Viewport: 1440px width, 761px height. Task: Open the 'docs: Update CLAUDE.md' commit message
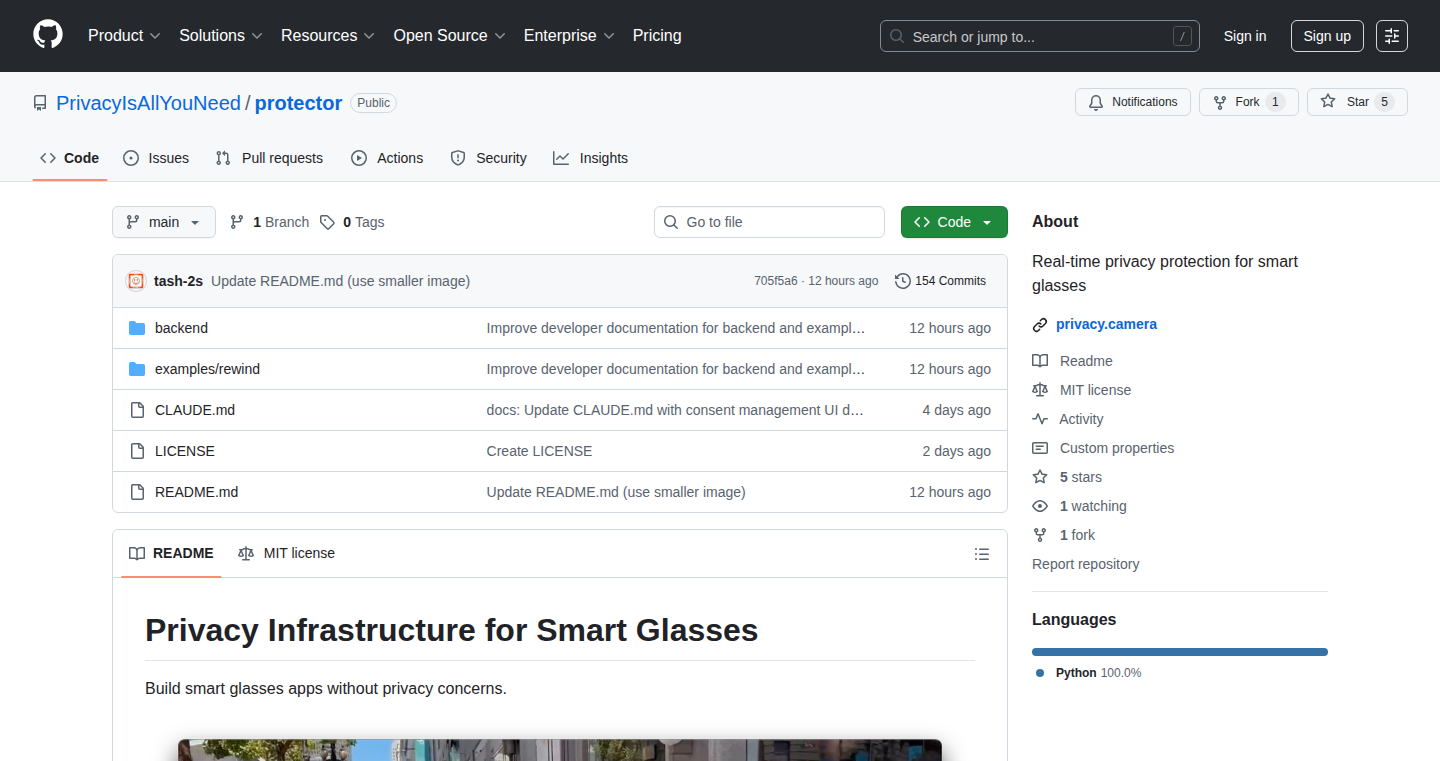click(x=676, y=410)
